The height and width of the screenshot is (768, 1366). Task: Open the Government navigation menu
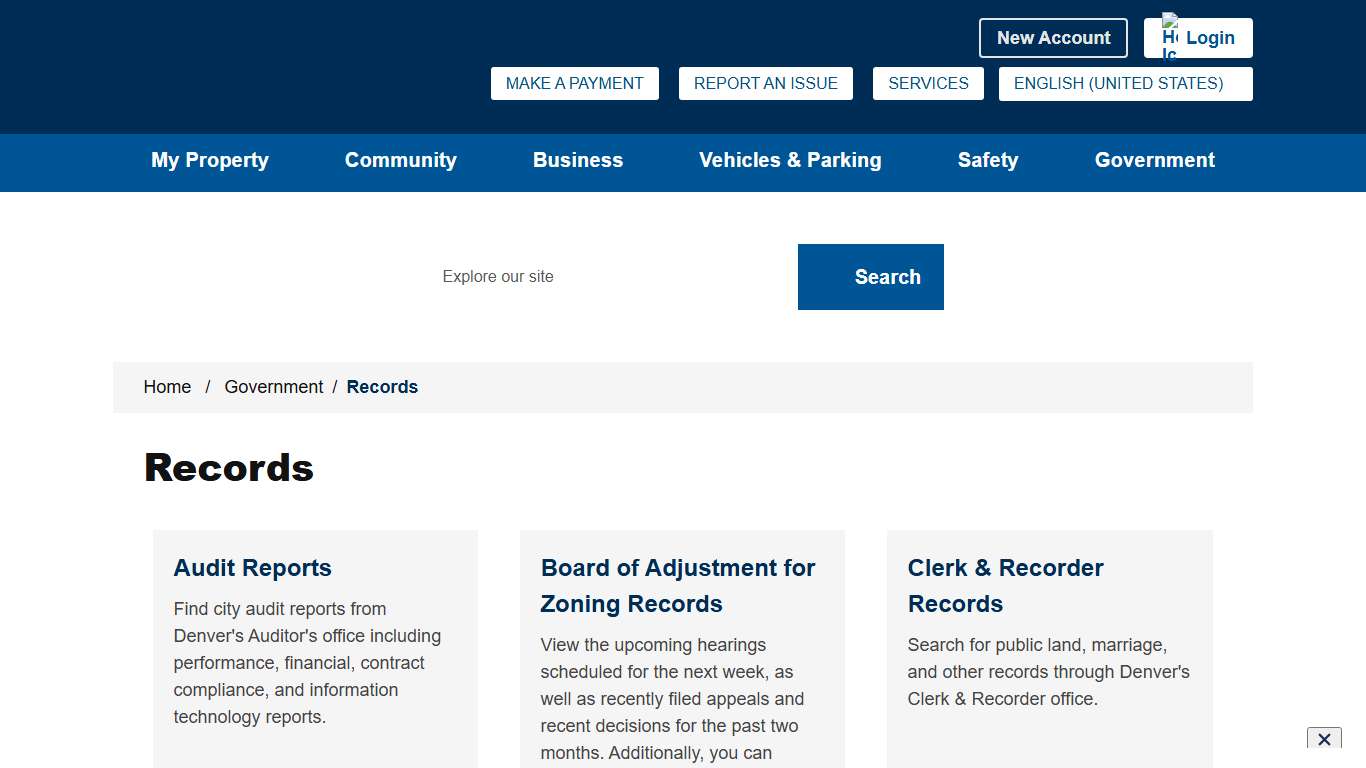1154,161
